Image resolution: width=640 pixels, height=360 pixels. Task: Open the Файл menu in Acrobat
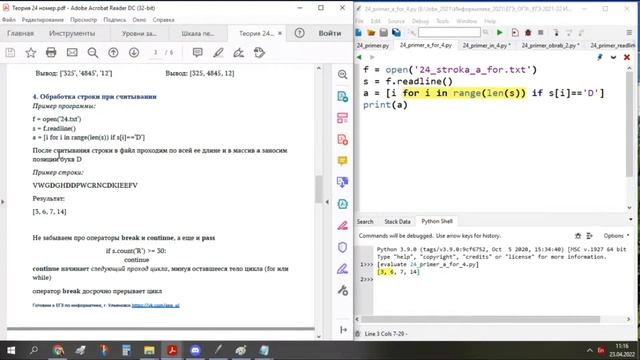[9, 20]
